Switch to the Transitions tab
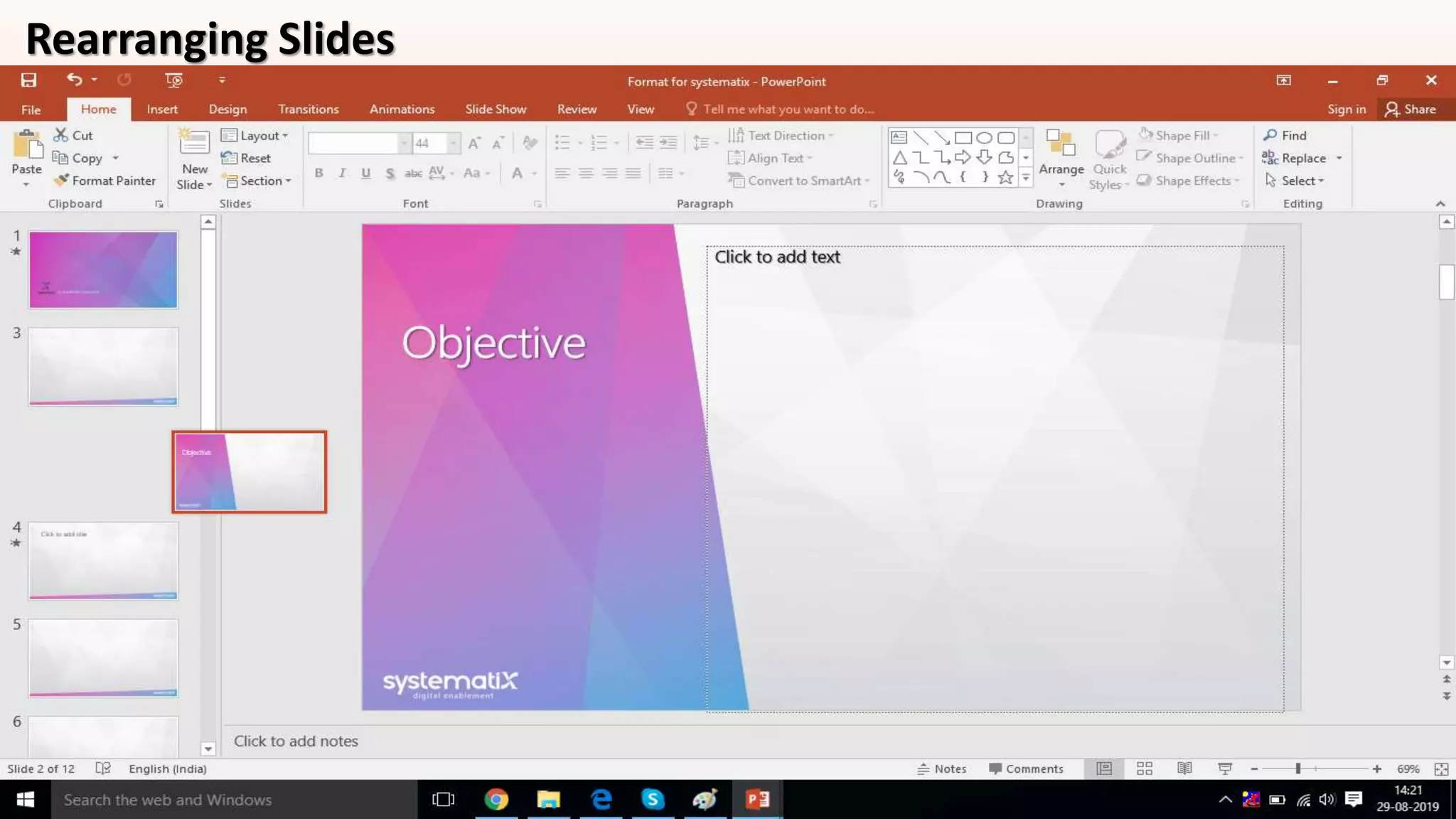This screenshot has height=819, width=1456. coord(308,109)
